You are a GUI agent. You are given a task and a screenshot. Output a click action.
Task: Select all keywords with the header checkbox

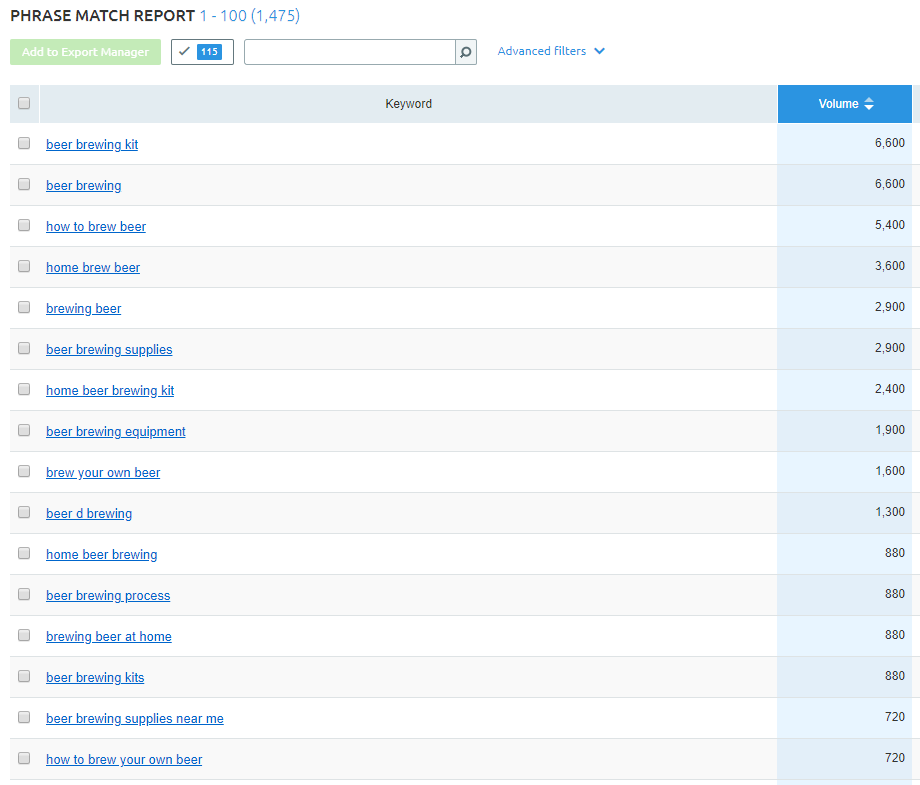[23, 103]
